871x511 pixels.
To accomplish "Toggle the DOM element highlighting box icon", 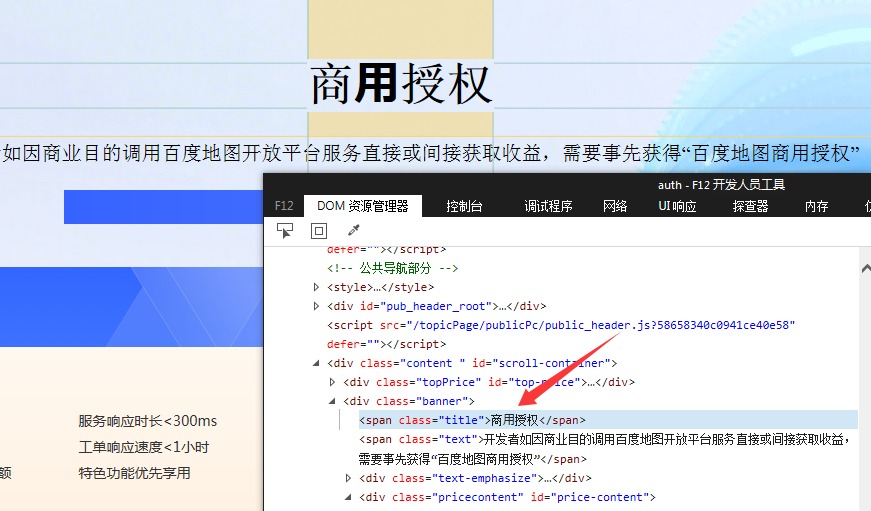I will 319,231.
